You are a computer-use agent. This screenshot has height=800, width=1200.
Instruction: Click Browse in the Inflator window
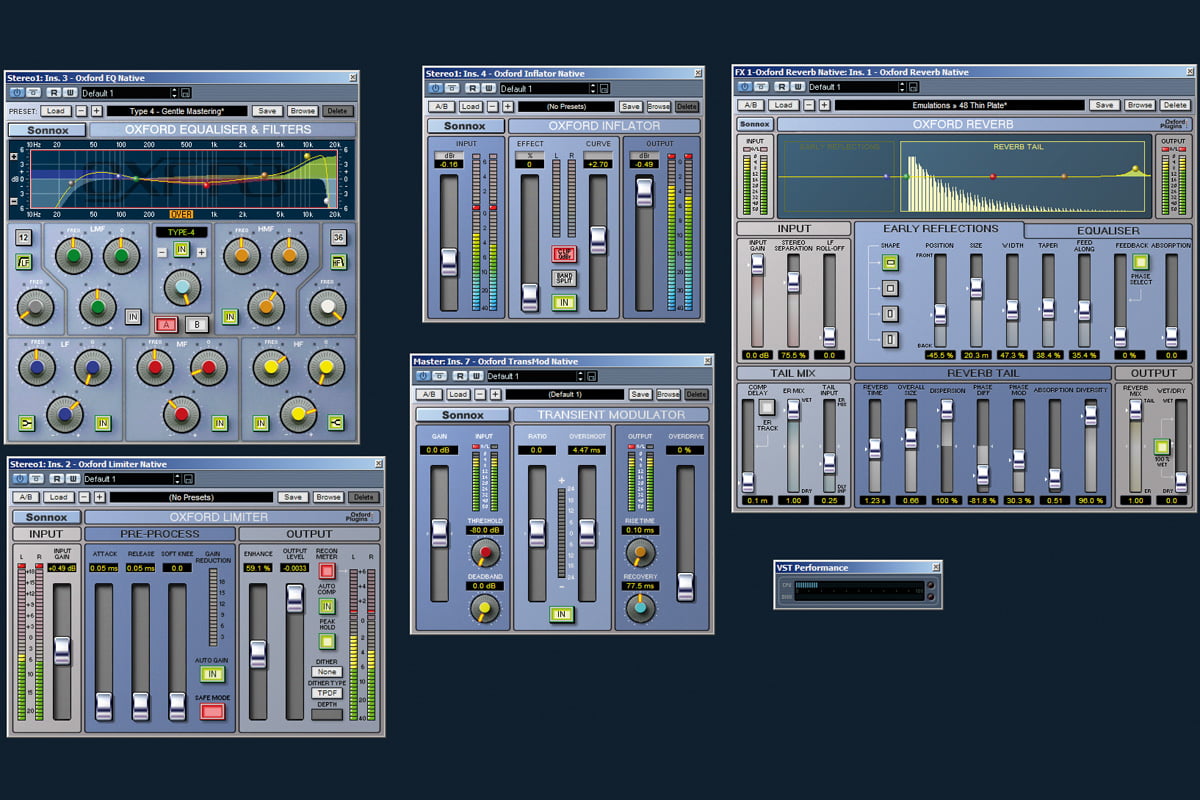click(659, 106)
